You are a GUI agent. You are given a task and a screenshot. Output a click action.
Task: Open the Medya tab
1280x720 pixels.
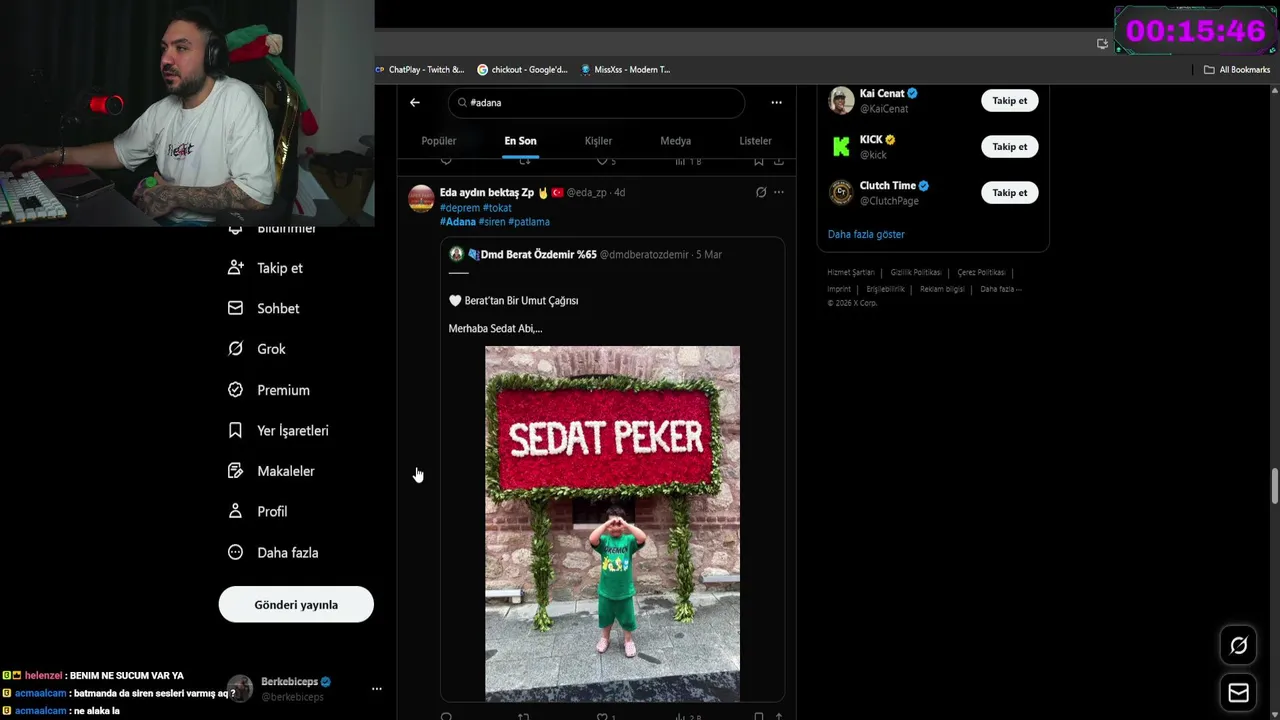(x=675, y=141)
